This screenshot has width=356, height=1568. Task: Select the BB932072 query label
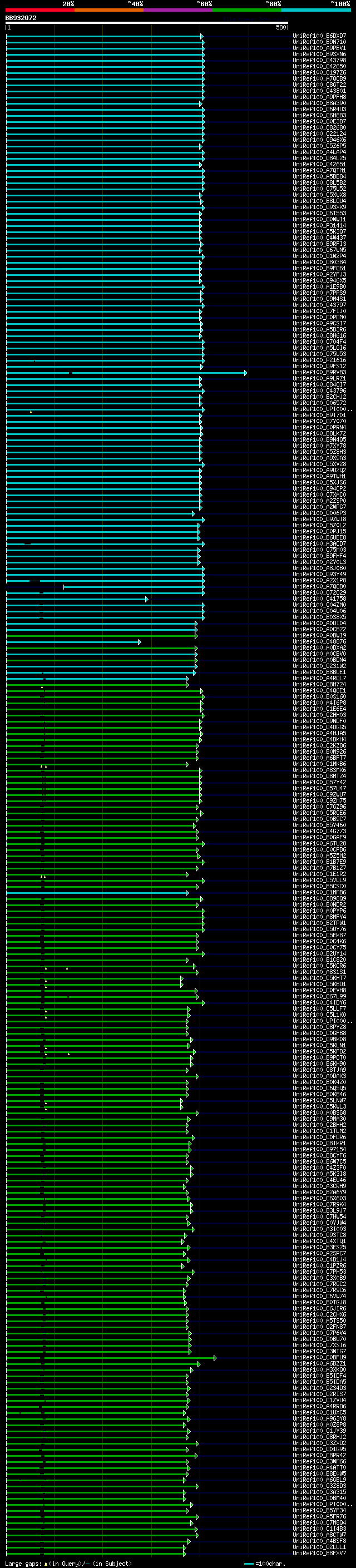pyautogui.click(x=21, y=18)
